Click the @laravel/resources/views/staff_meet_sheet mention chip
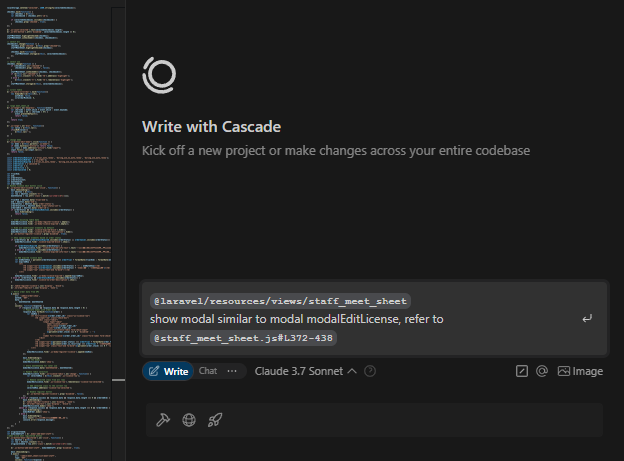Screen dimensions: 624x461 click(x=280, y=301)
